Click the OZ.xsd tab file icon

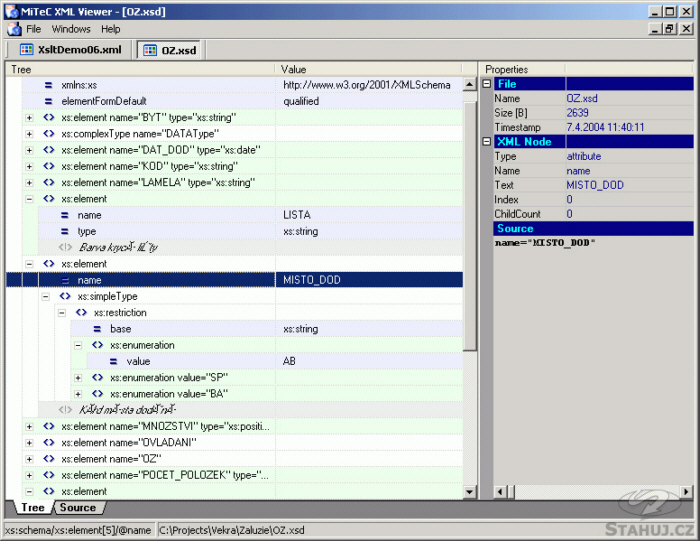(150, 50)
